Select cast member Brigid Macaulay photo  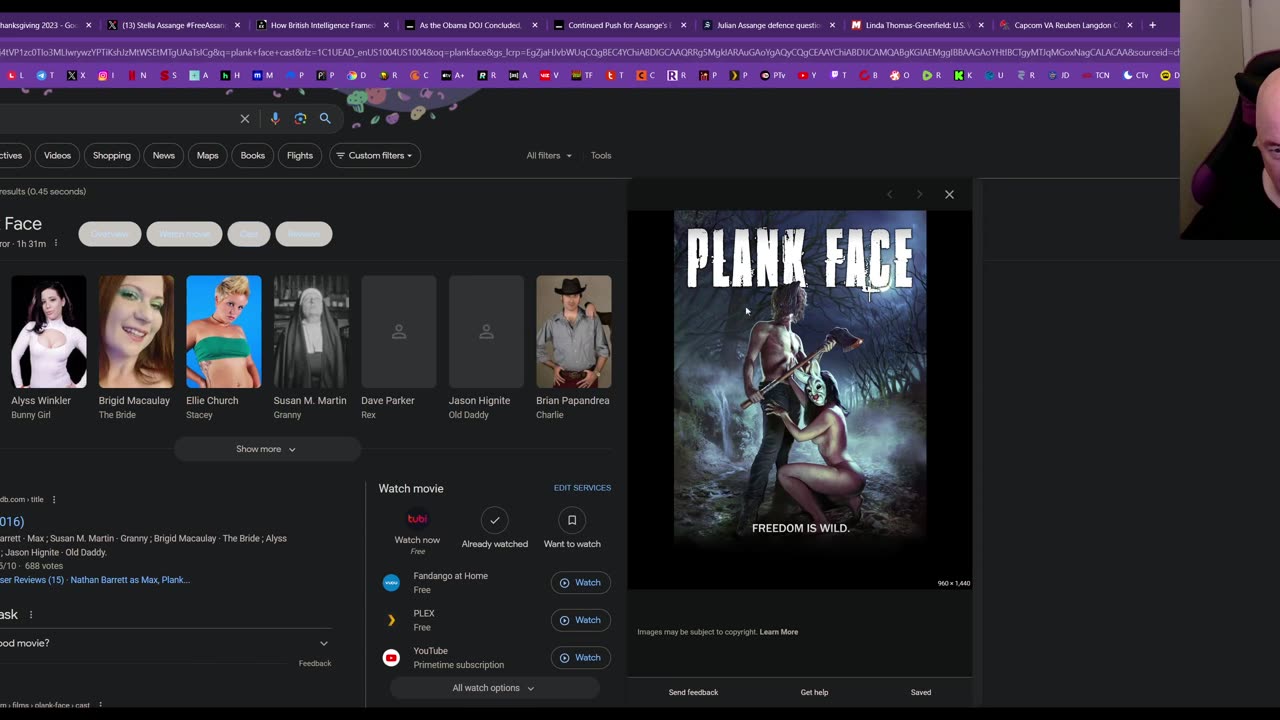[x=136, y=332]
